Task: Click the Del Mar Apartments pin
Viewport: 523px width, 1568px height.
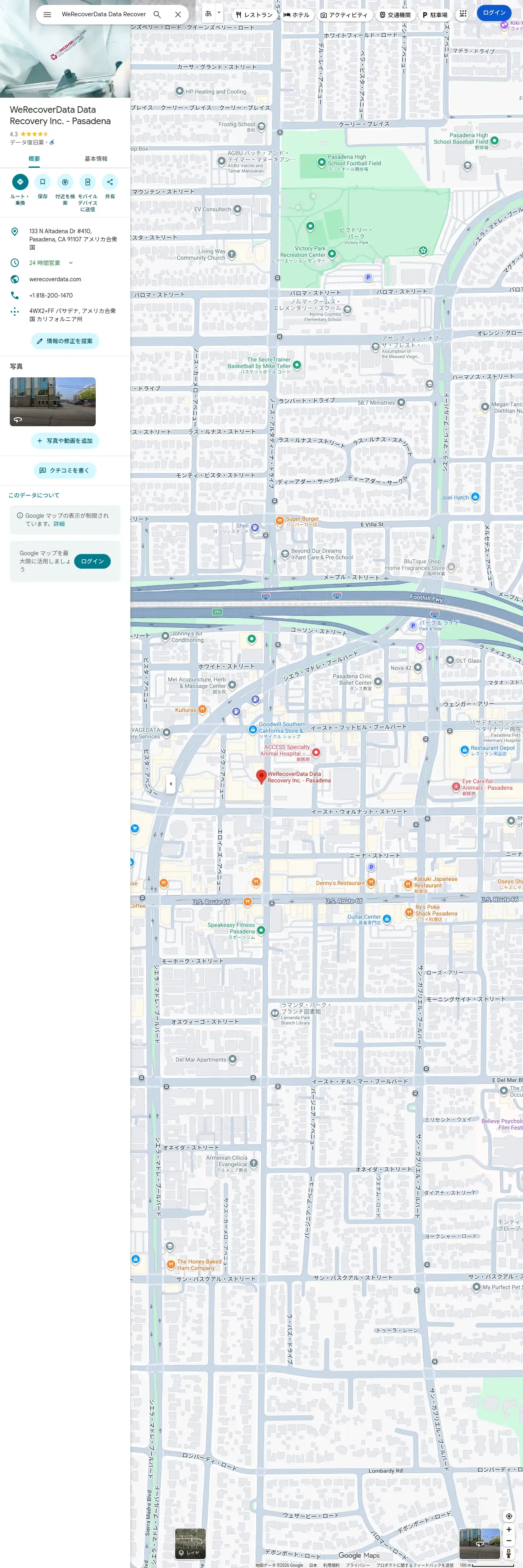Action: 233,1060
